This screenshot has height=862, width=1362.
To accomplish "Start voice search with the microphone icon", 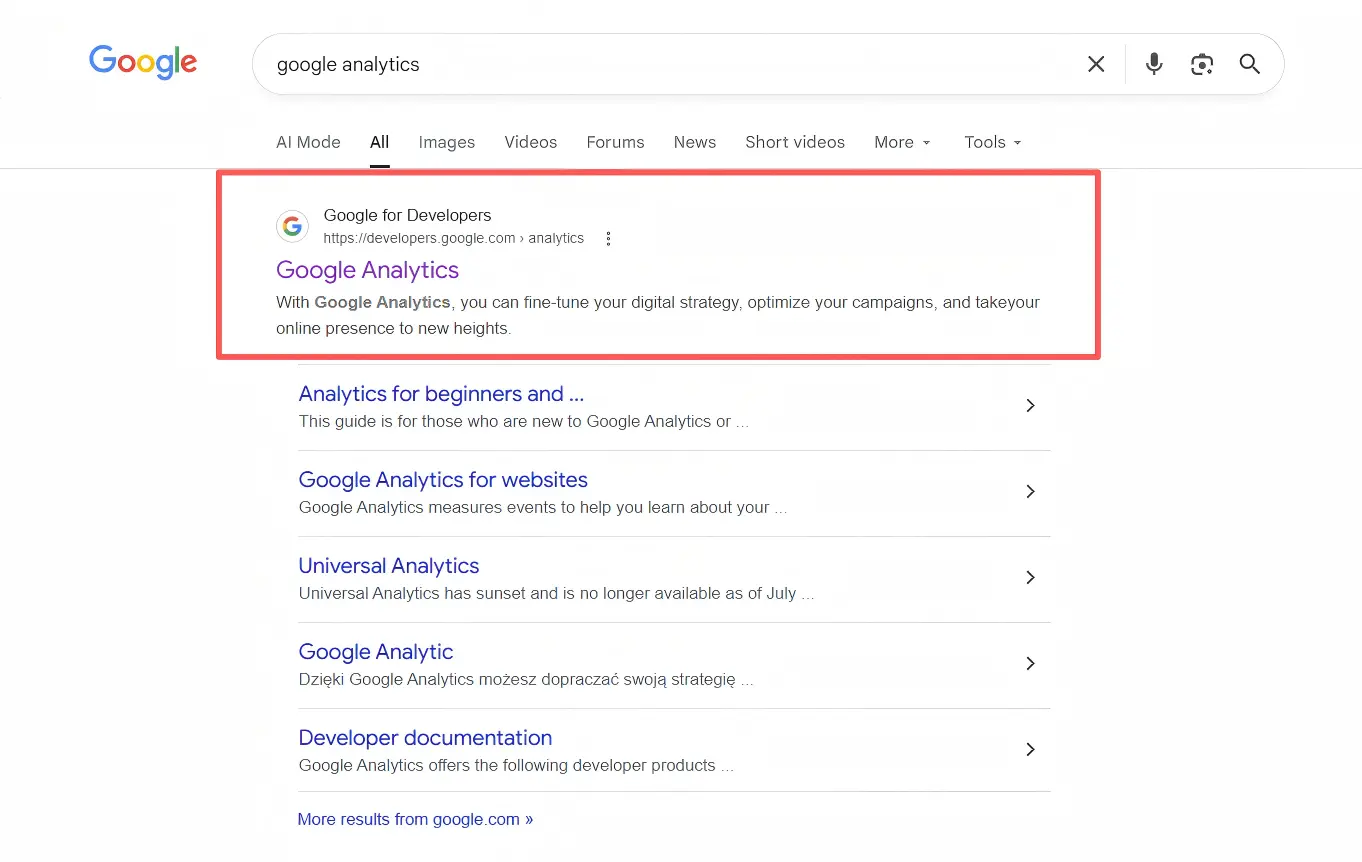I will tap(1154, 64).
